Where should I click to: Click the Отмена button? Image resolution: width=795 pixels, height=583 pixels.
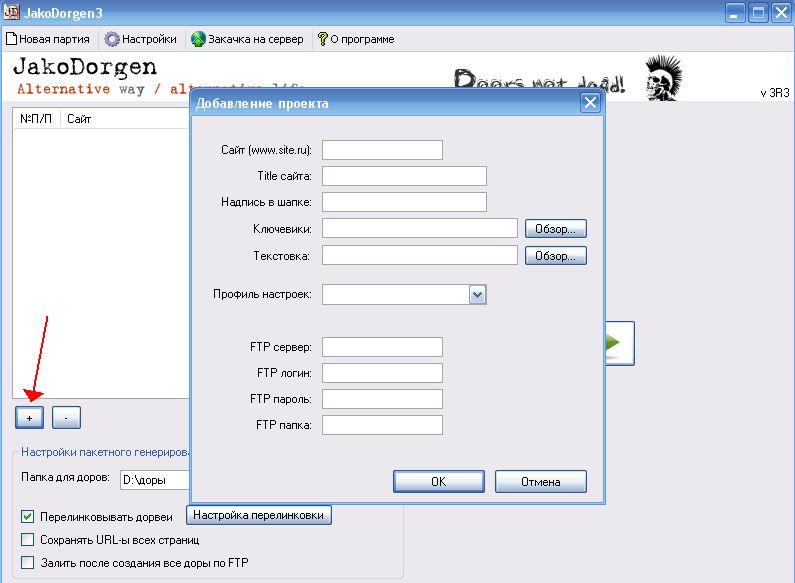(x=540, y=481)
